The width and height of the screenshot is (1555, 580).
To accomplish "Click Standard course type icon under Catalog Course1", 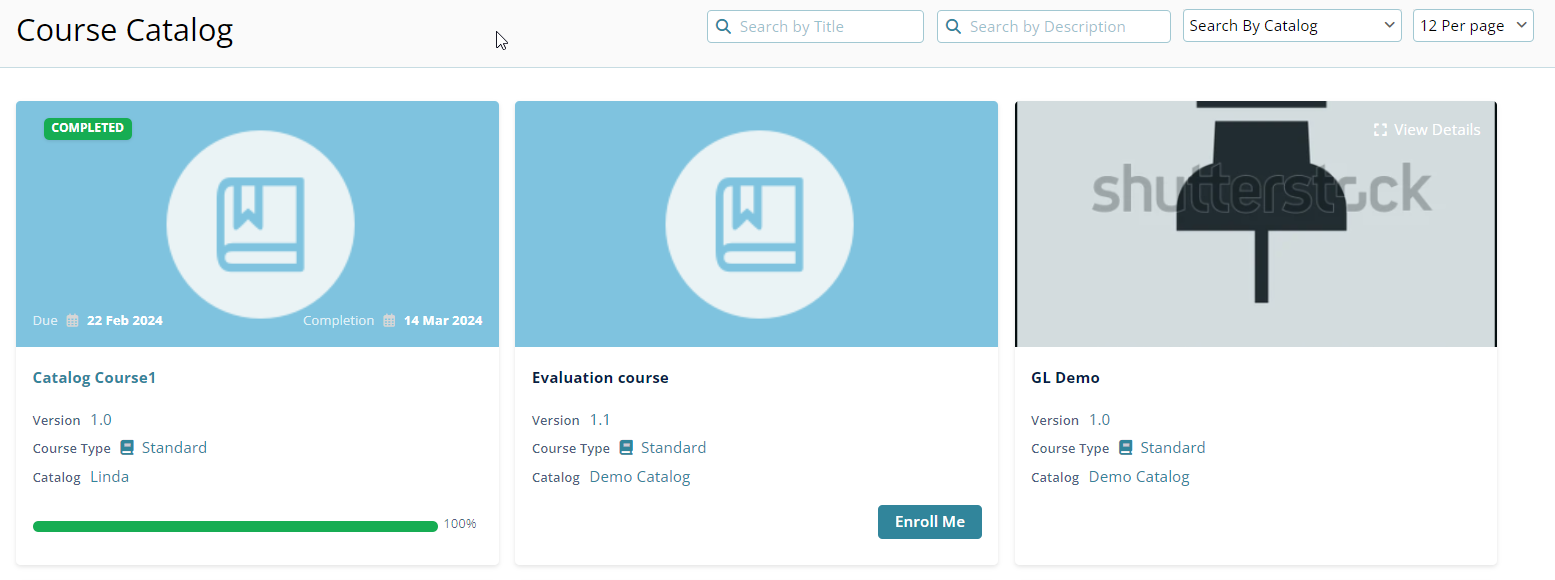I will pos(127,448).
